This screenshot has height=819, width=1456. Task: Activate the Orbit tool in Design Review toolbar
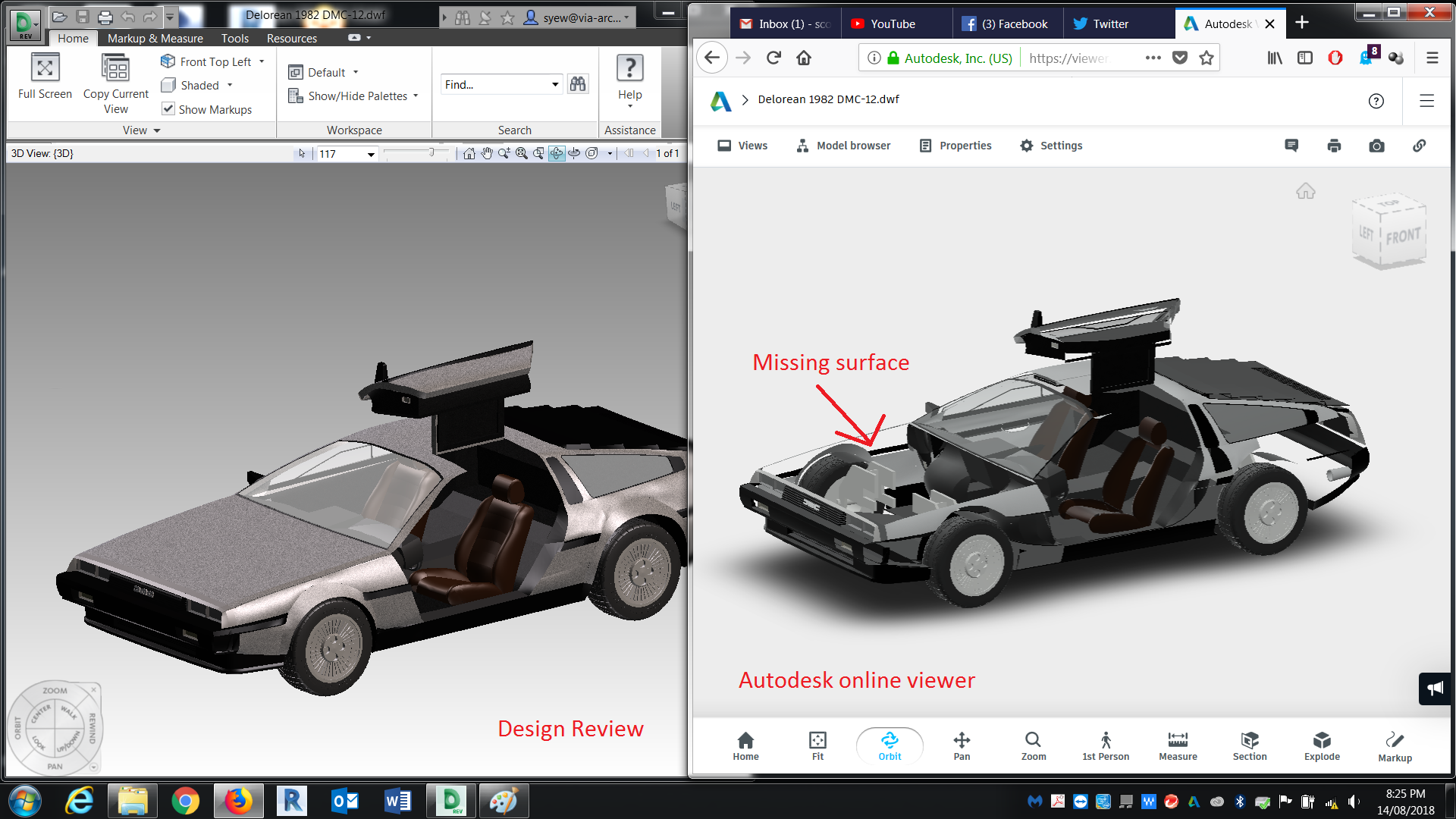[557, 153]
